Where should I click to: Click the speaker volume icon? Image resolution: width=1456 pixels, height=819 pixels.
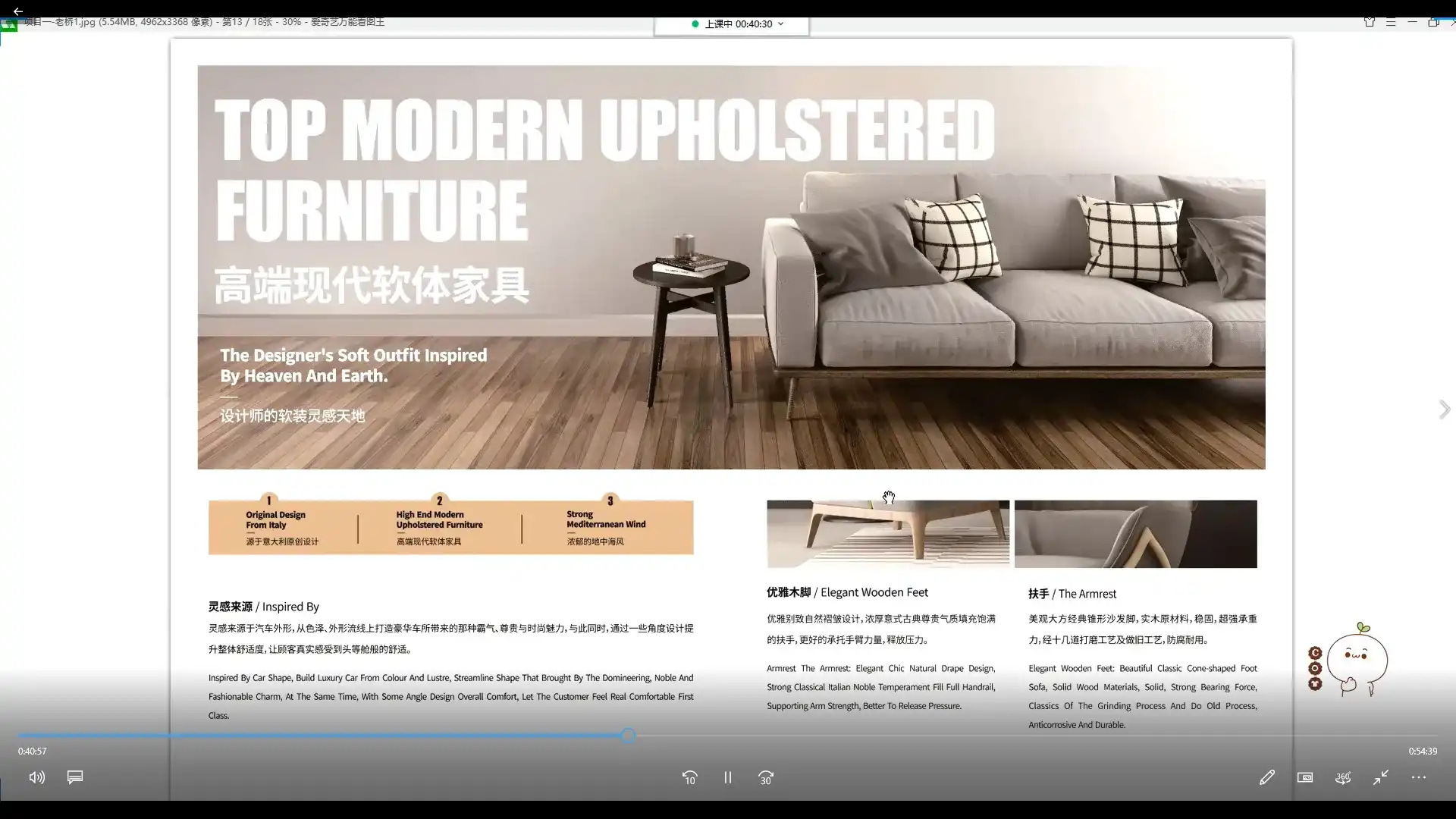coord(36,777)
